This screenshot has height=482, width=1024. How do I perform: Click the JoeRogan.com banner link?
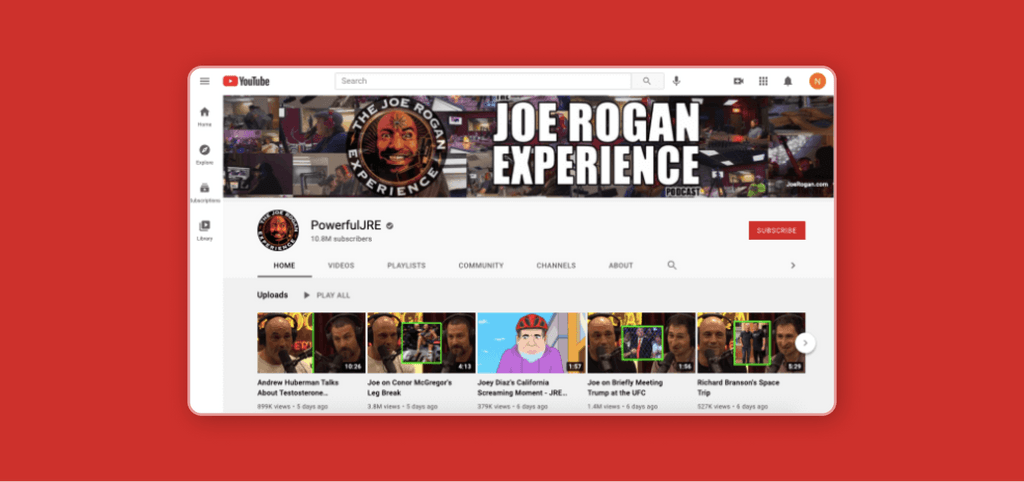point(807,184)
